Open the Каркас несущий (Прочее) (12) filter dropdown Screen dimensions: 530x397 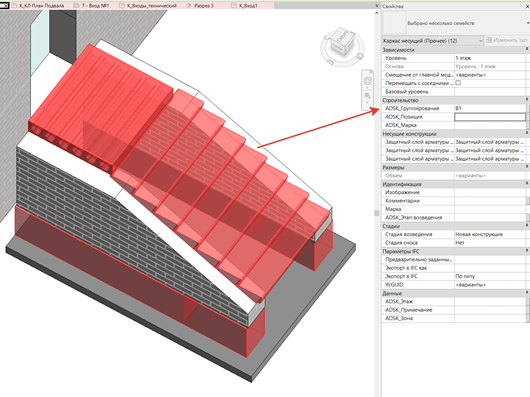[x=481, y=41]
